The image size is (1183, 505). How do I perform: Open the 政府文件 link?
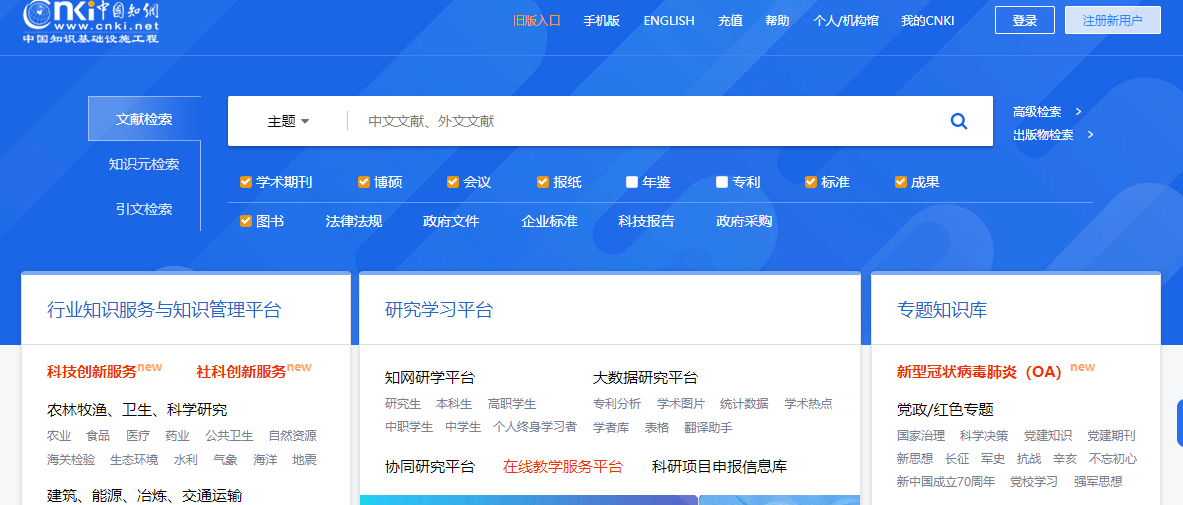pyautogui.click(x=451, y=221)
